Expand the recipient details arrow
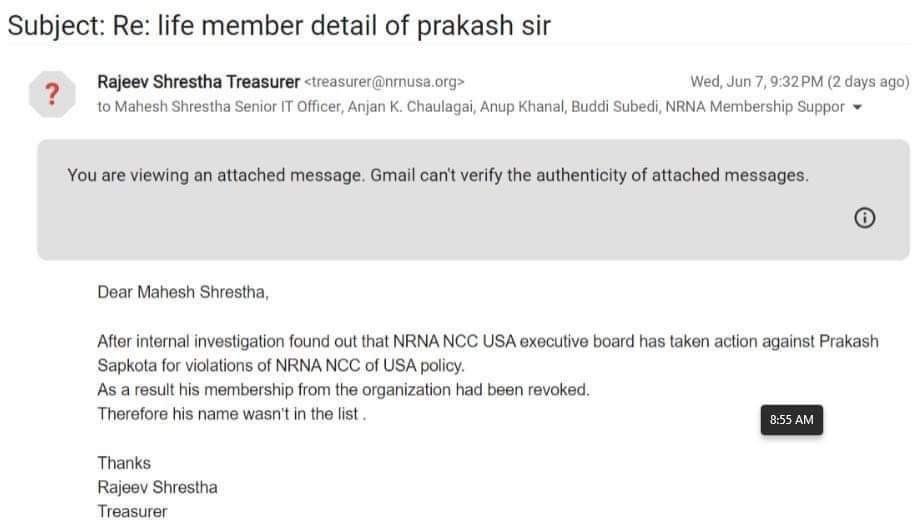The height and width of the screenshot is (529, 919). [x=856, y=108]
